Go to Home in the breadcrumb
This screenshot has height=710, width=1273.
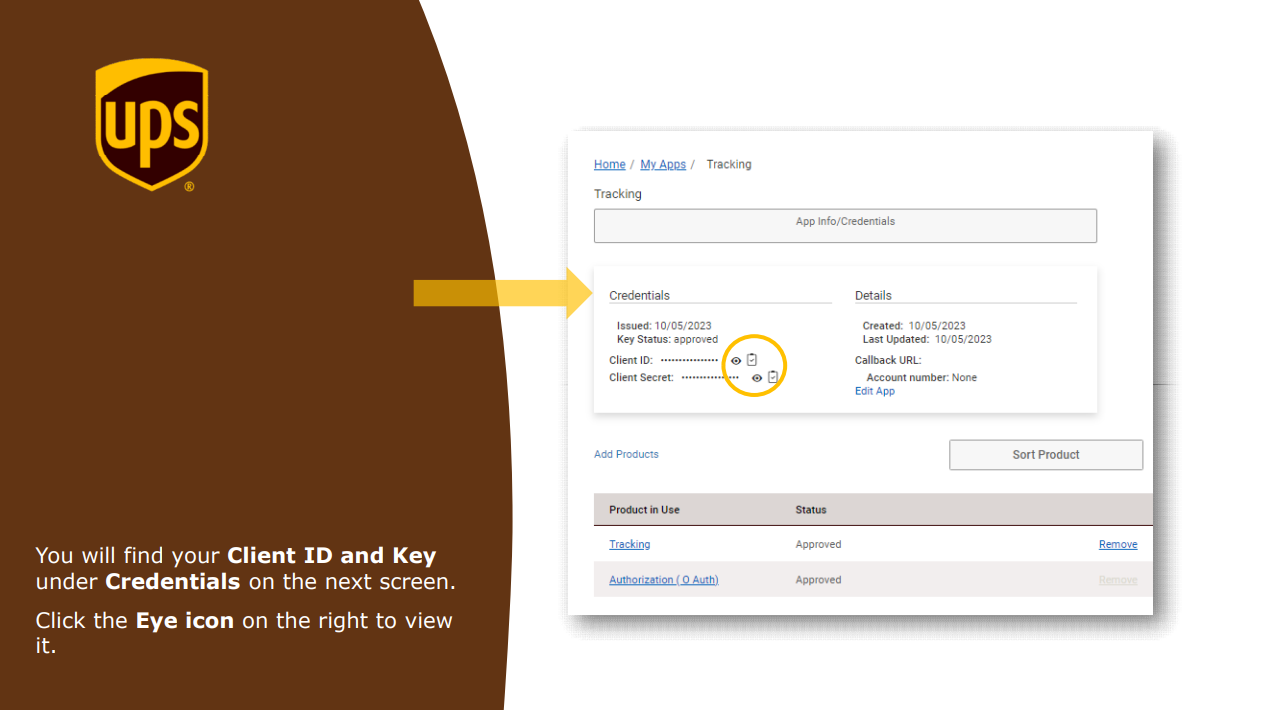(609, 165)
